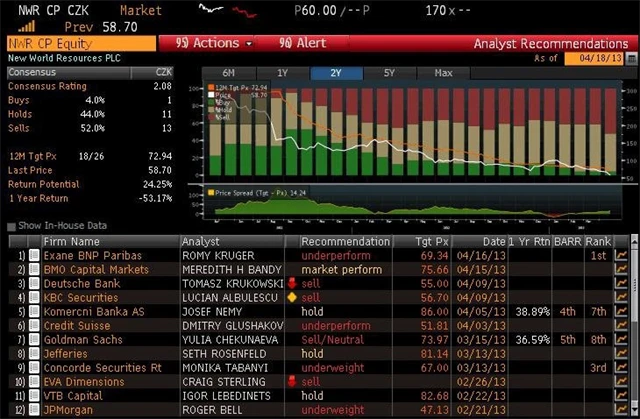
Task: Click the NWR CP Equity ticker field
Action: click(x=81, y=44)
